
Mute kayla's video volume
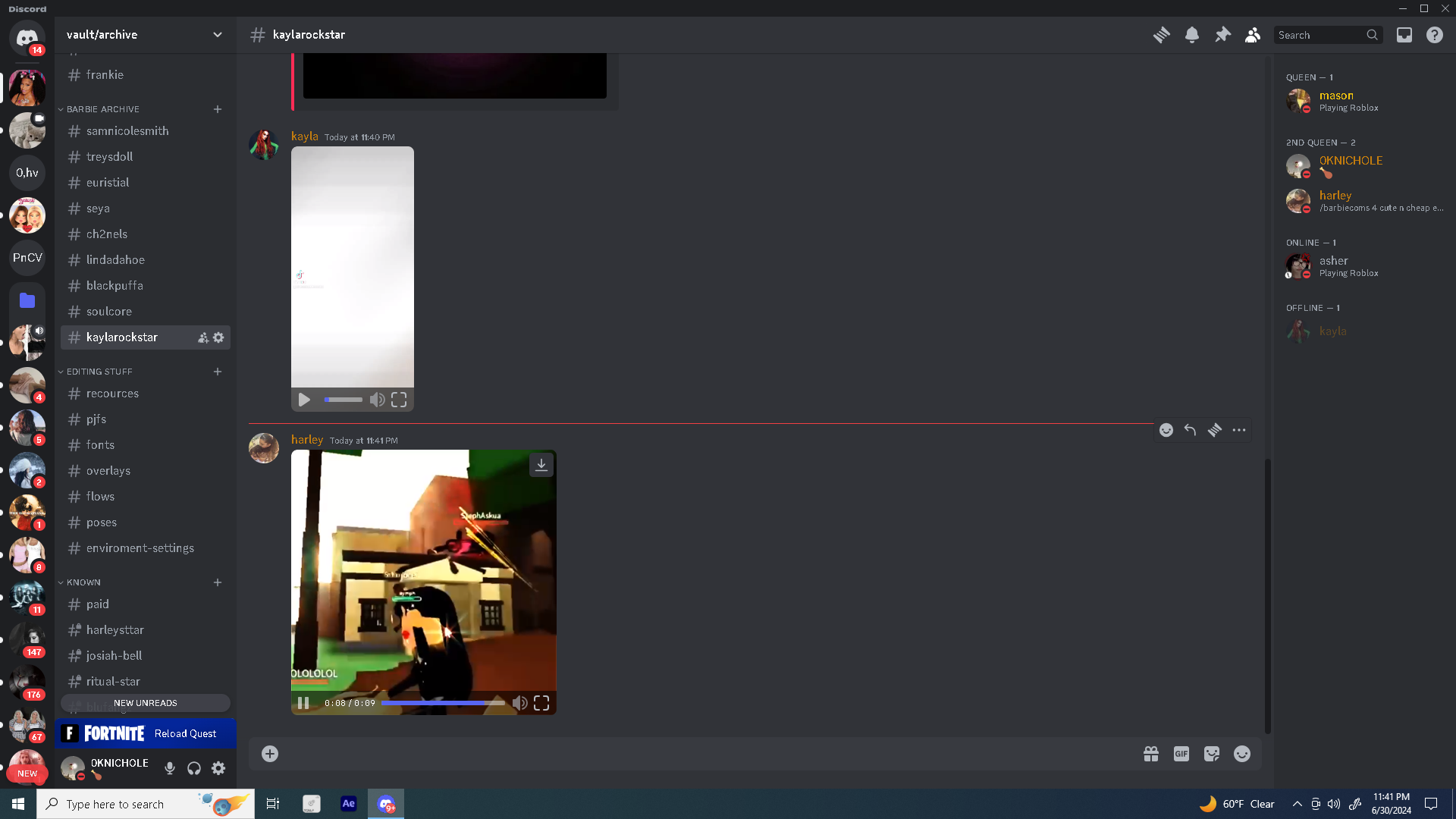pyautogui.click(x=377, y=400)
